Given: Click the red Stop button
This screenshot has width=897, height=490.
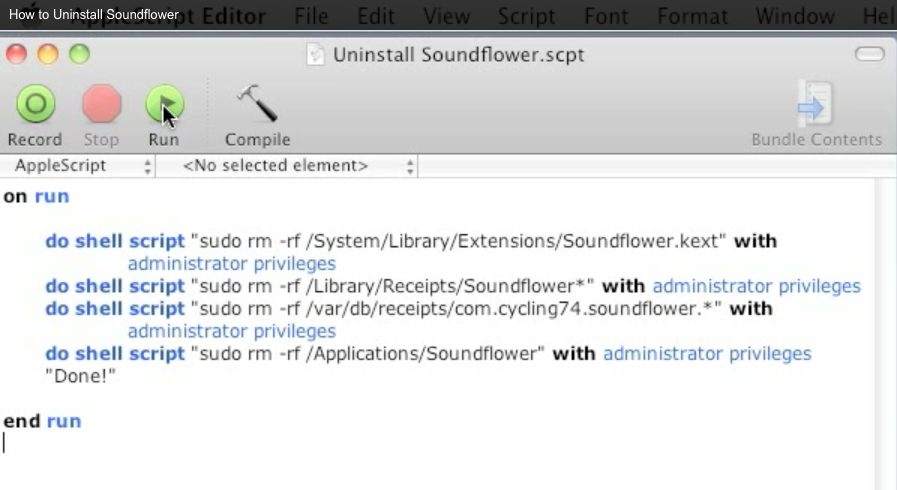Looking at the screenshot, I should [x=102, y=104].
